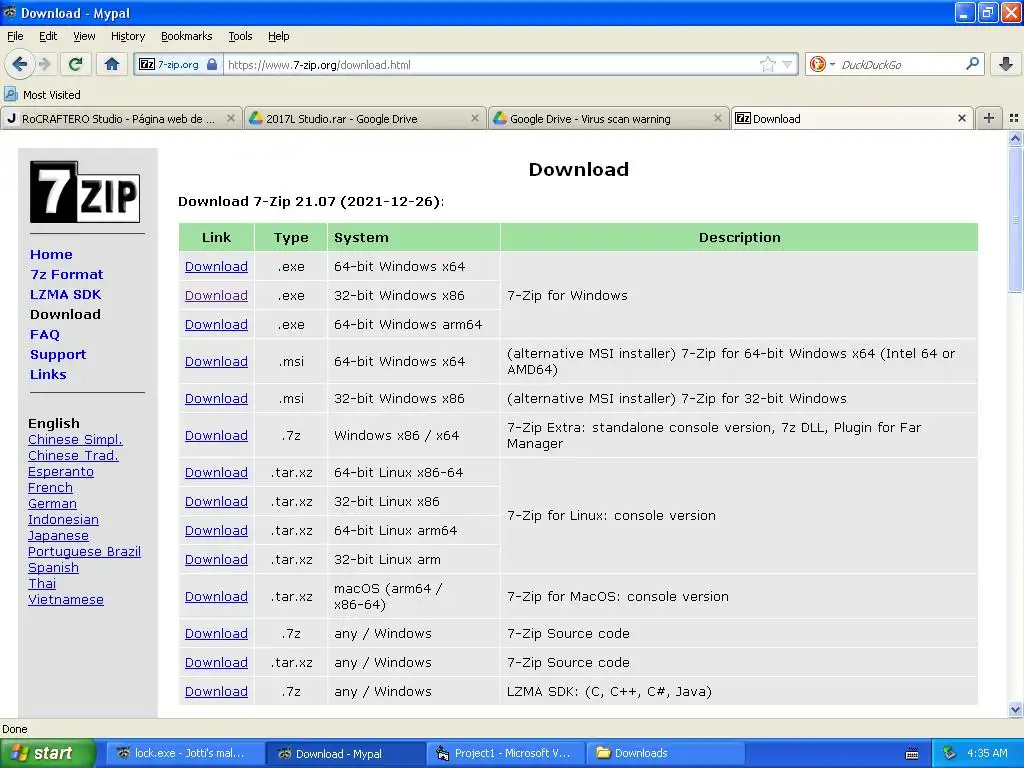Switch language to Portuguese Brazil
The image size is (1024, 768).
coord(84,552)
